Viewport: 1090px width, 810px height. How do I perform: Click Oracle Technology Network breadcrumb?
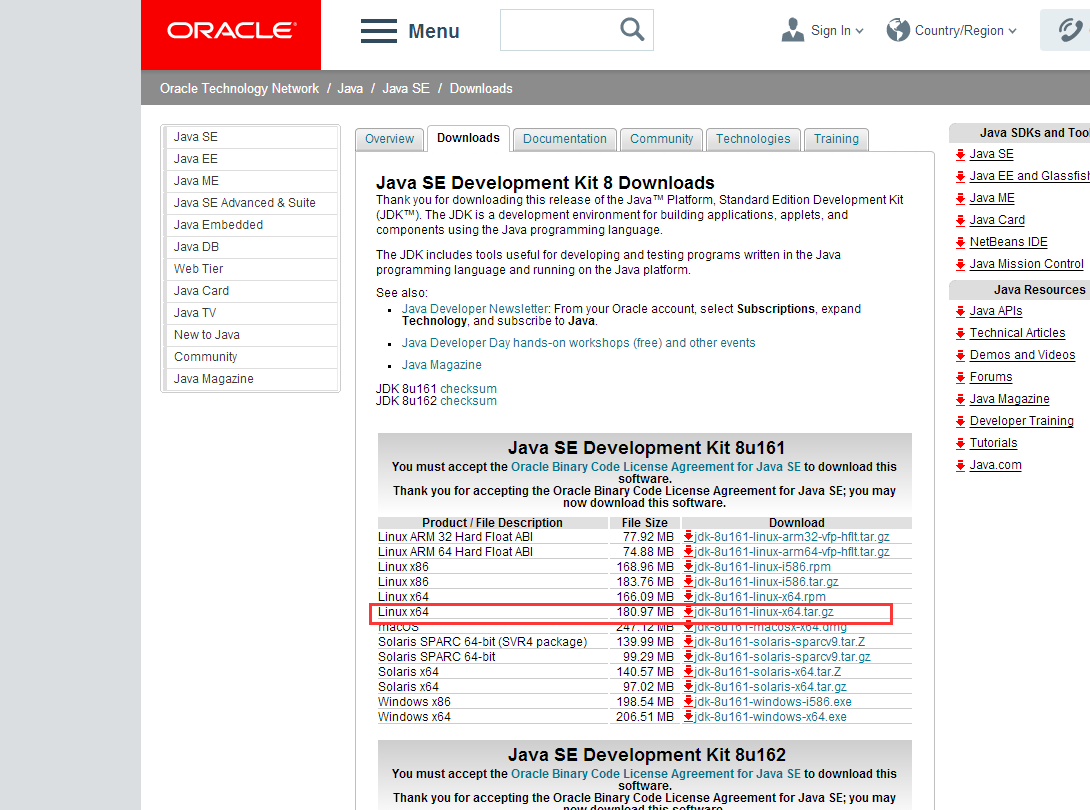239,88
